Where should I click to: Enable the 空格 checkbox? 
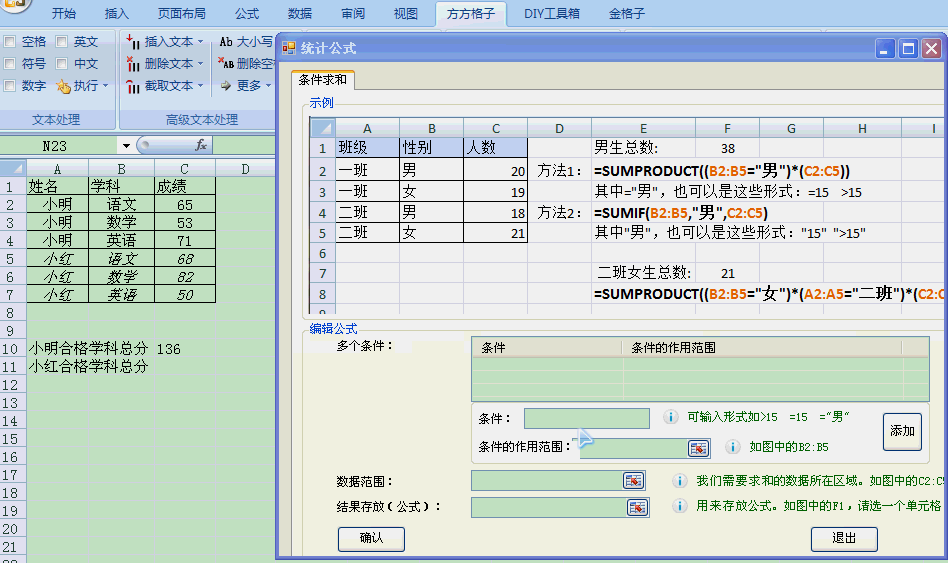click(x=10, y=42)
